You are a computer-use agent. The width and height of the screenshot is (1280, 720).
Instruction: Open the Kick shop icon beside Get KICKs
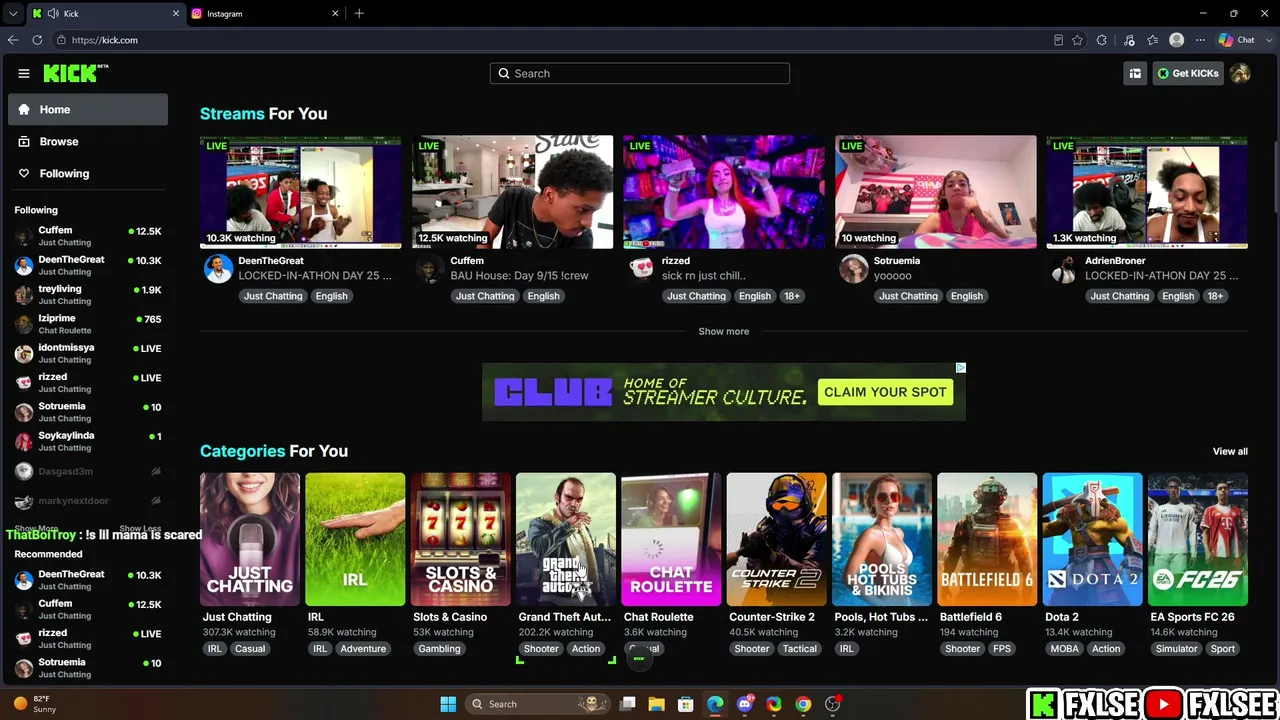click(x=1135, y=73)
